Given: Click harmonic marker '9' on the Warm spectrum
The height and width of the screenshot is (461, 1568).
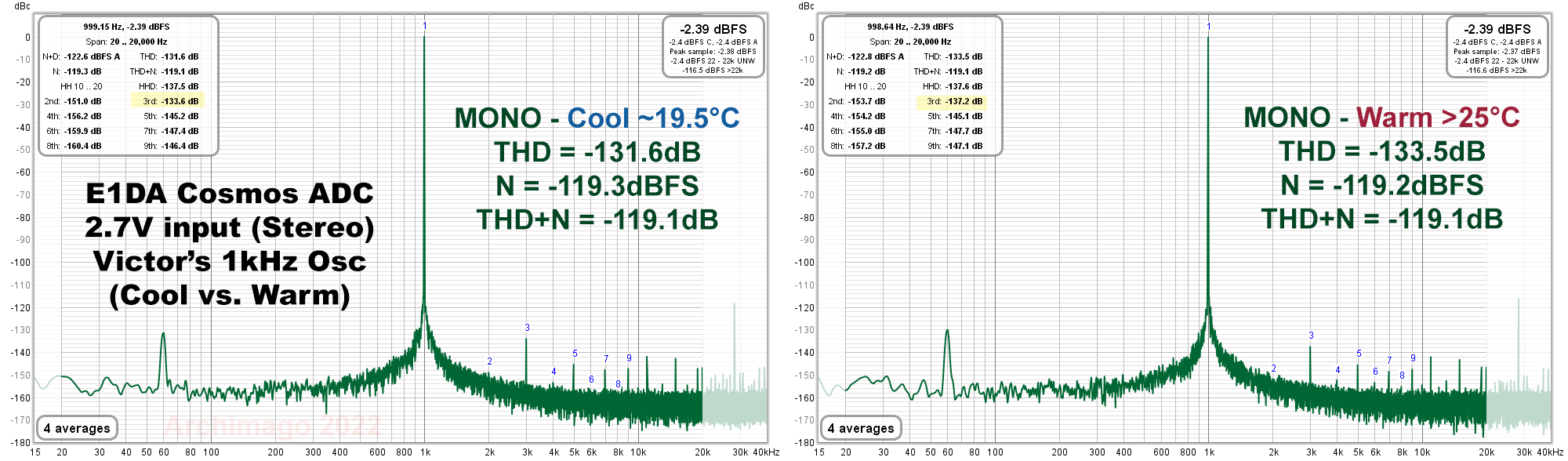Looking at the screenshot, I should pos(1413,358).
